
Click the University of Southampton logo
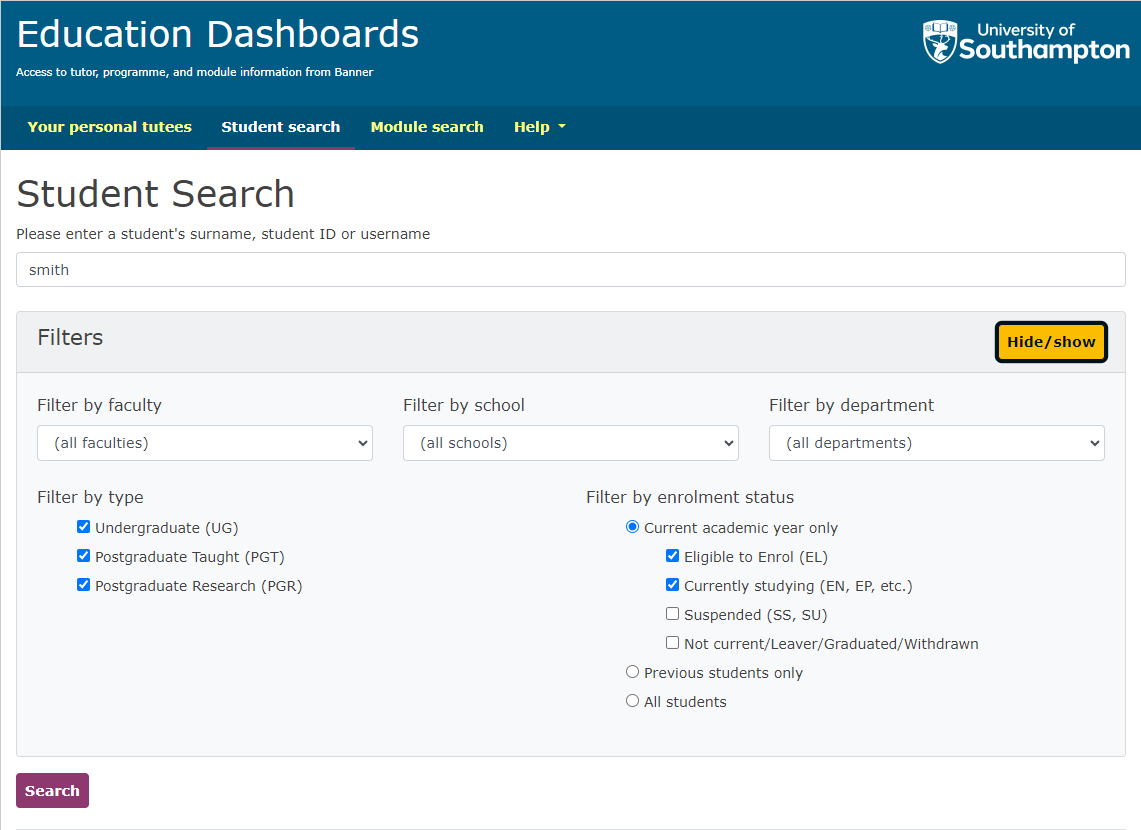tap(1025, 41)
